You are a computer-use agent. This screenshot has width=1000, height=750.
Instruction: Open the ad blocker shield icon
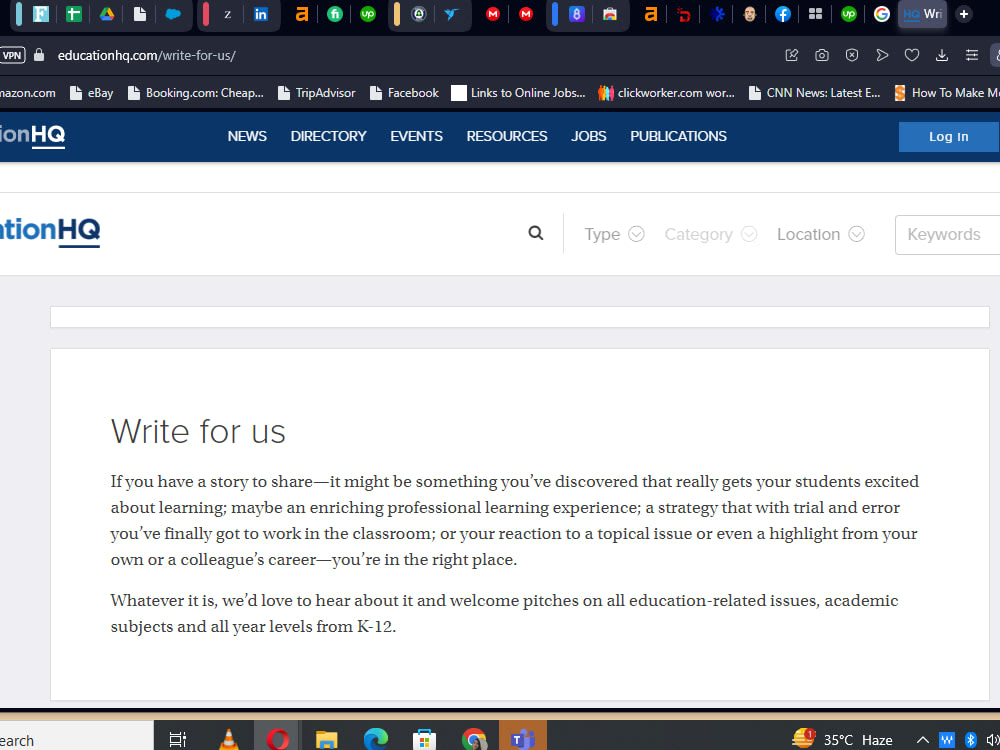click(x=851, y=55)
